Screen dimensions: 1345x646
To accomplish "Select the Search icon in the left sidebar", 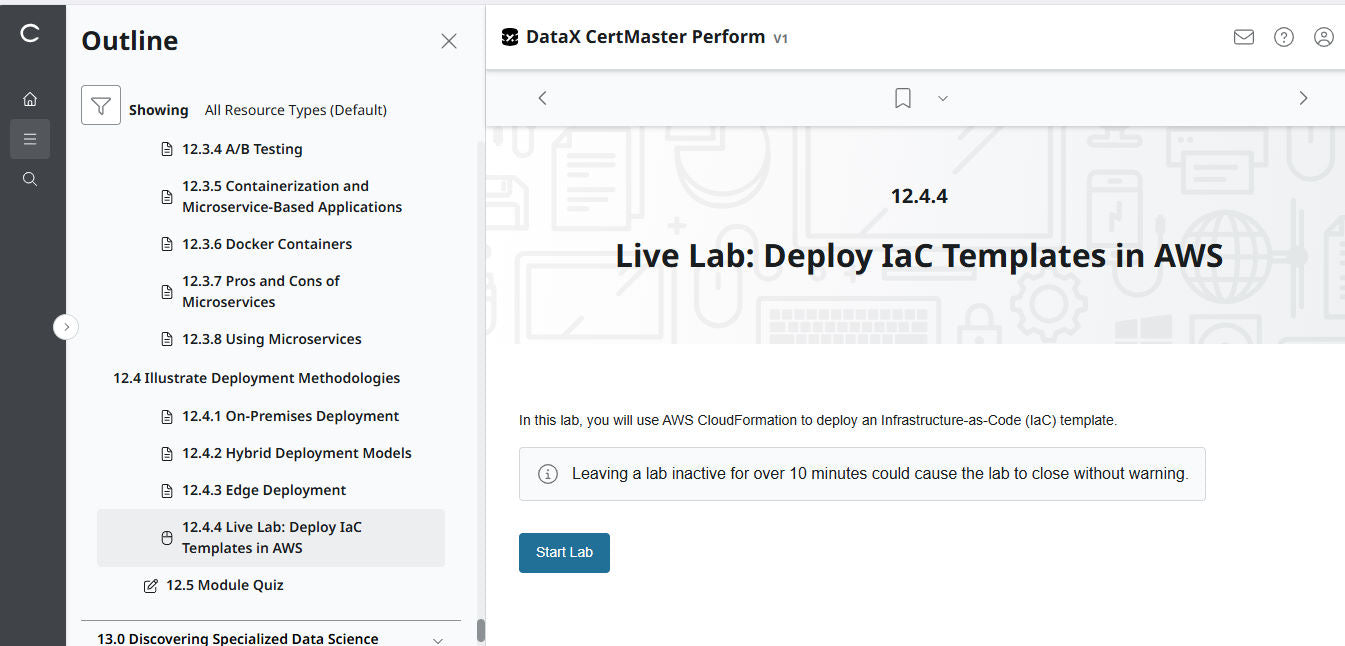I will point(30,178).
